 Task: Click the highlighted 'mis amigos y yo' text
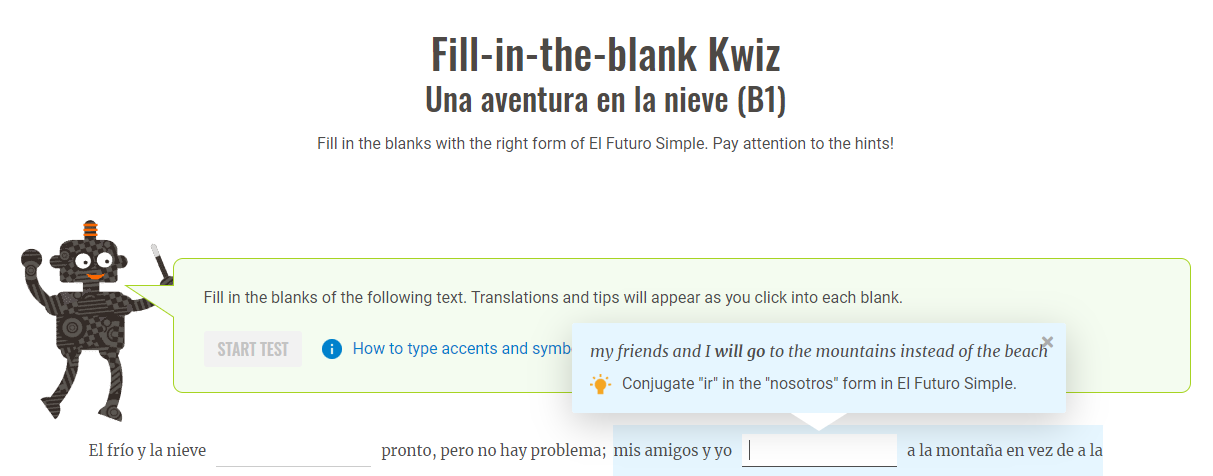673,451
